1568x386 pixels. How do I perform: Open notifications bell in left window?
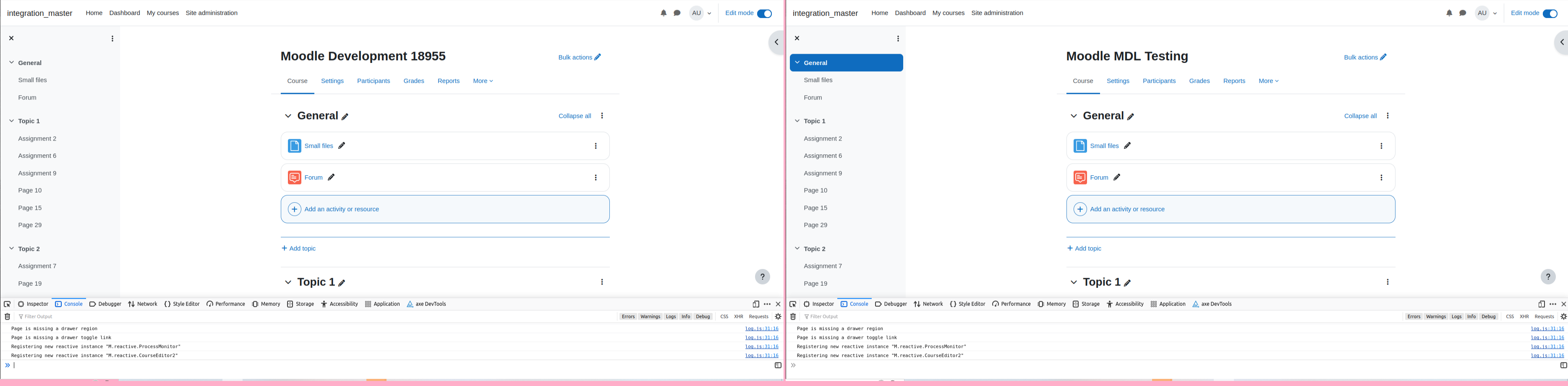(664, 13)
